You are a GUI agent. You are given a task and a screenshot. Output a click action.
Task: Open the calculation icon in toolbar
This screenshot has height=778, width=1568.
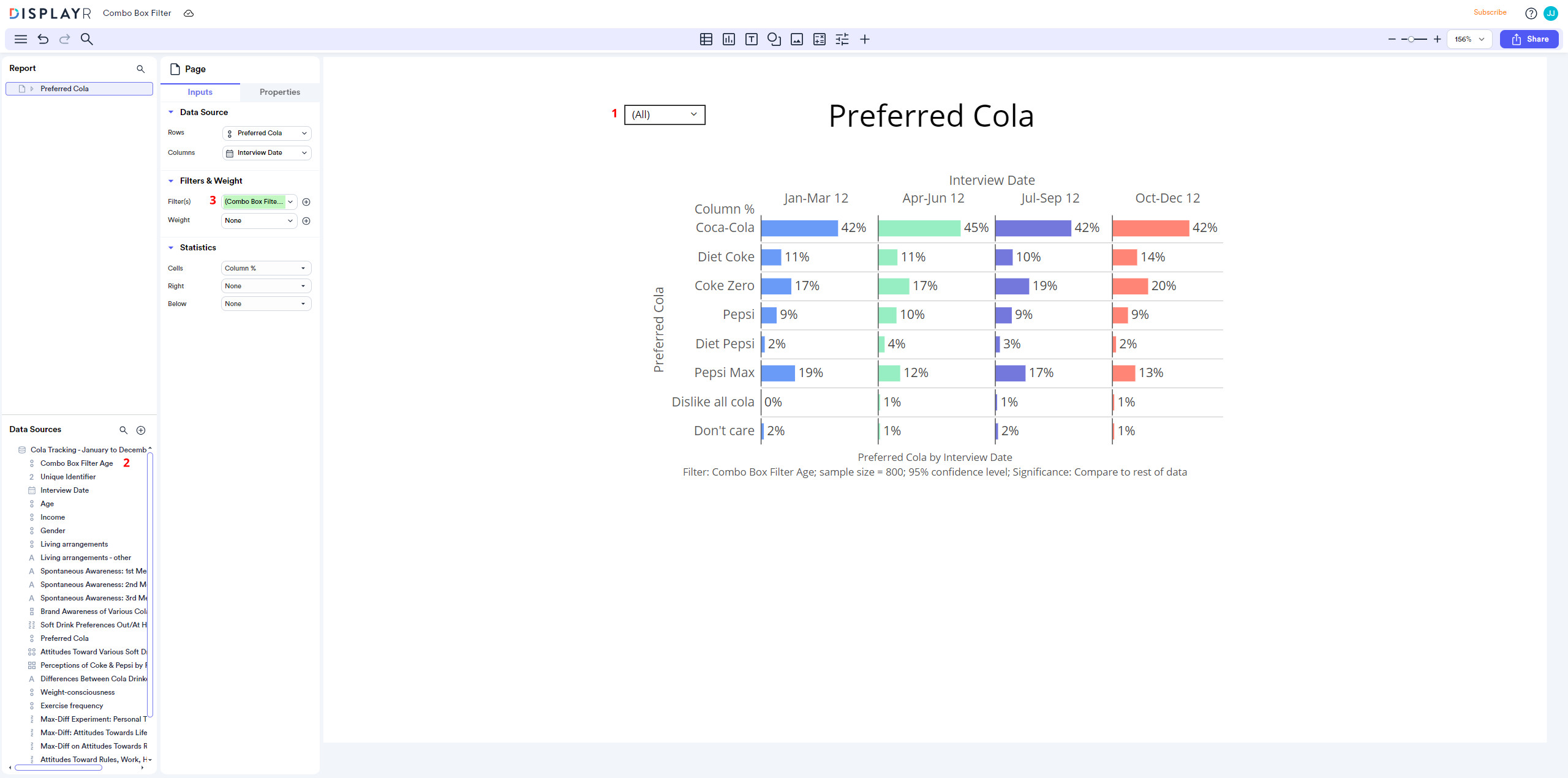tap(819, 39)
